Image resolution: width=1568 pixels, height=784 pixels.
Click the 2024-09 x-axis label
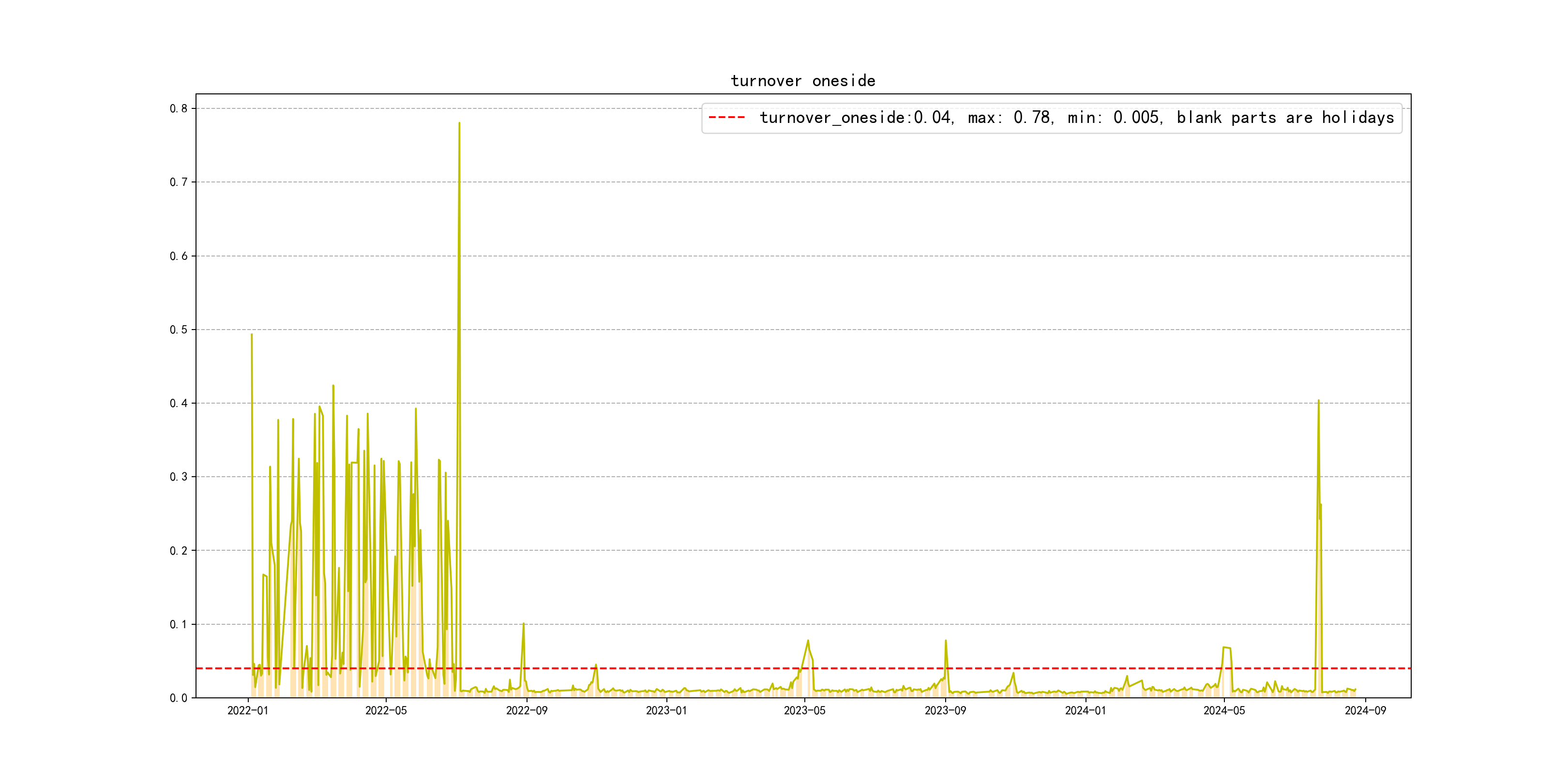[1365, 710]
